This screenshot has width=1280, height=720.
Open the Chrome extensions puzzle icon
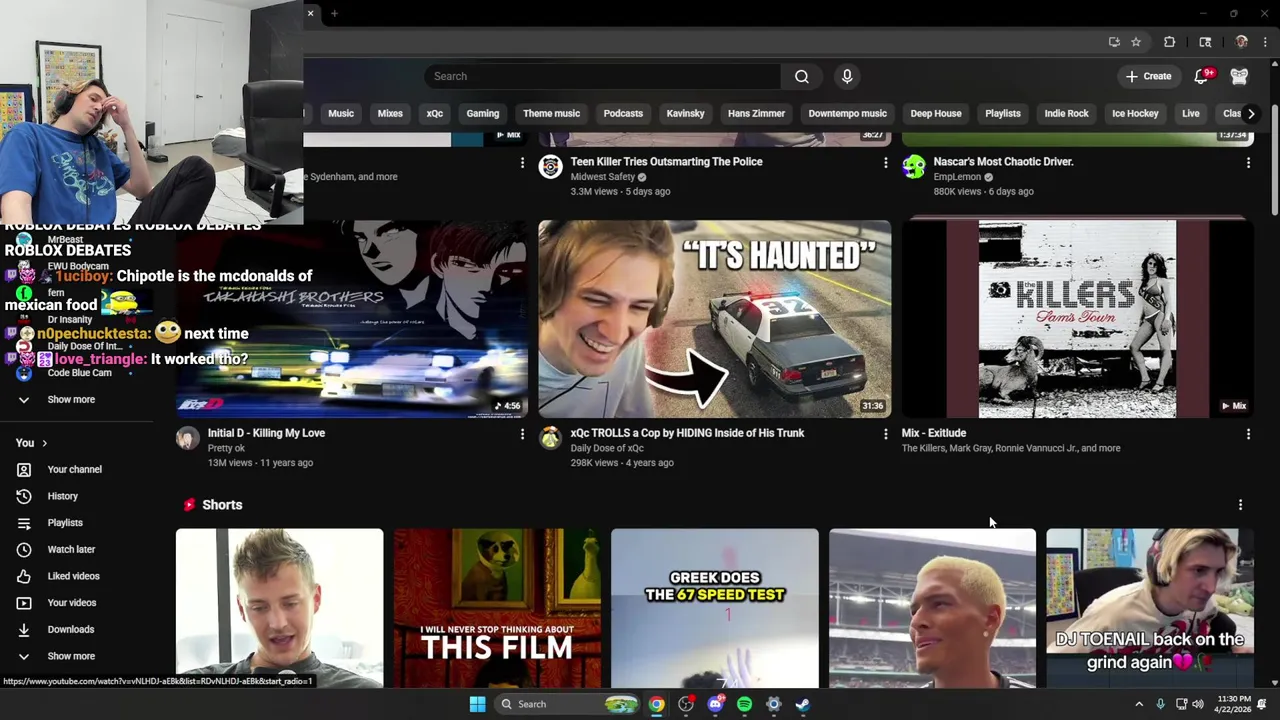1169,42
